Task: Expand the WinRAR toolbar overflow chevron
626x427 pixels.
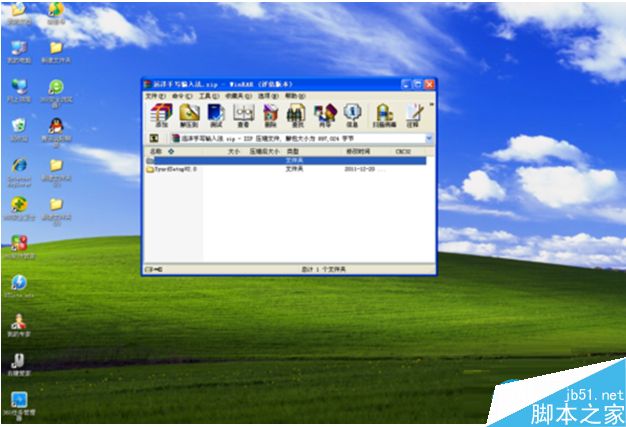Action: [x=431, y=105]
